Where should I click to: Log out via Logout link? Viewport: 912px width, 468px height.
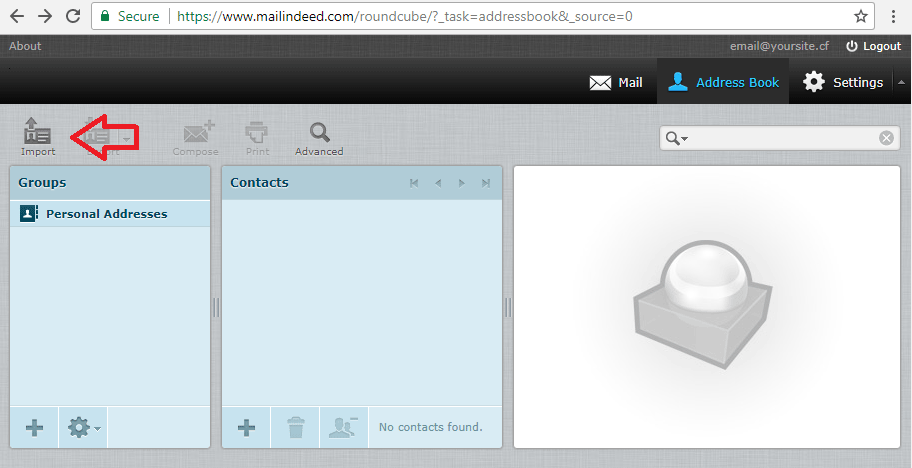(x=873, y=47)
